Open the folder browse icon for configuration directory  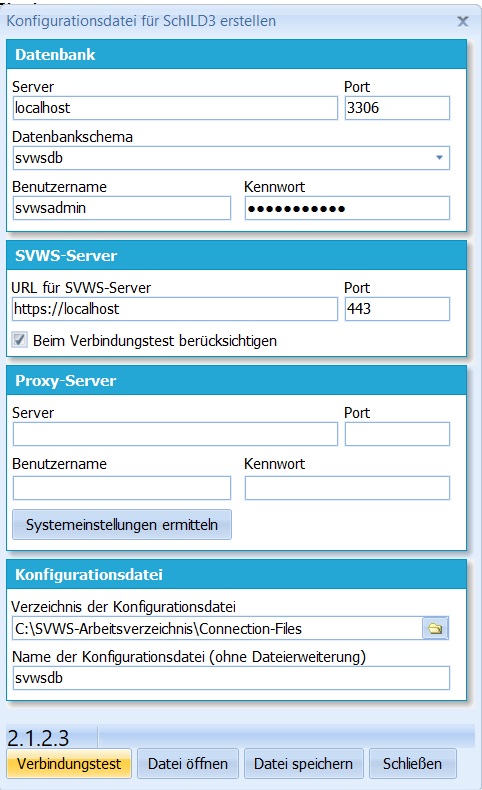pyautogui.click(x=435, y=628)
